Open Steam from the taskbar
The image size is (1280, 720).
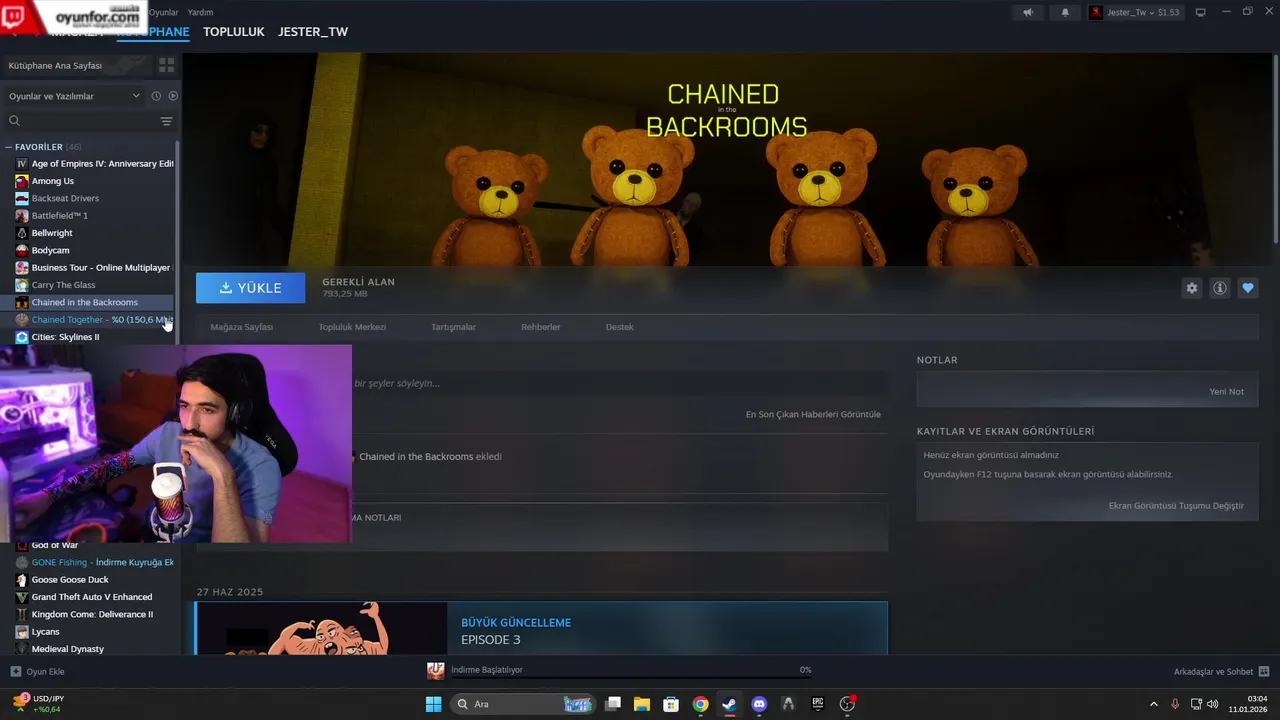729,704
